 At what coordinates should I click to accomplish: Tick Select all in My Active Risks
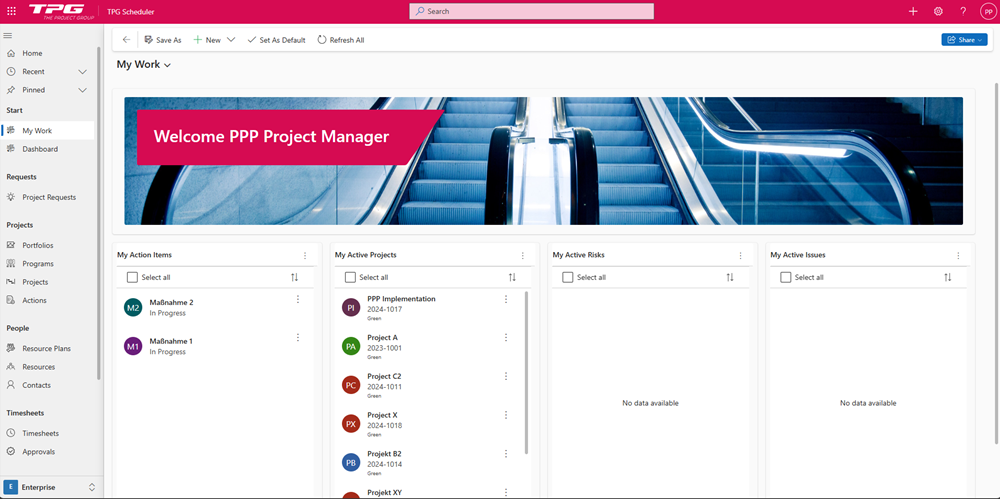[568, 277]
